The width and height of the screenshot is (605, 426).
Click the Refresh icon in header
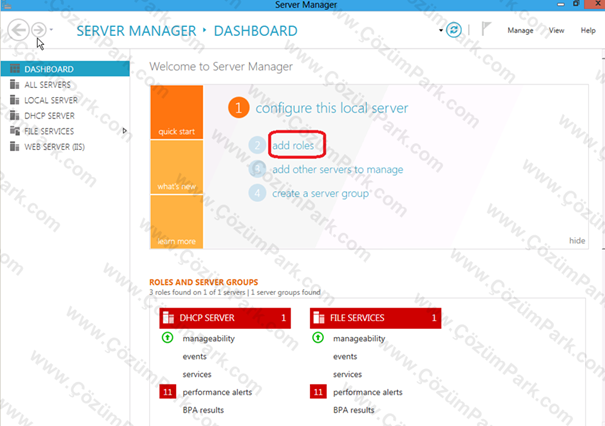point(454,30)
